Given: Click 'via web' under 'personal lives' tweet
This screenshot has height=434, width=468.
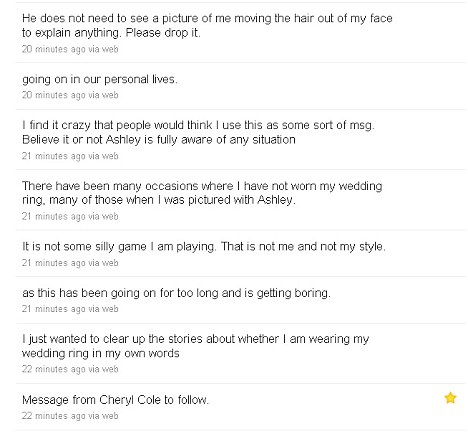Looking at the screenshot, I should click(103, 95).
